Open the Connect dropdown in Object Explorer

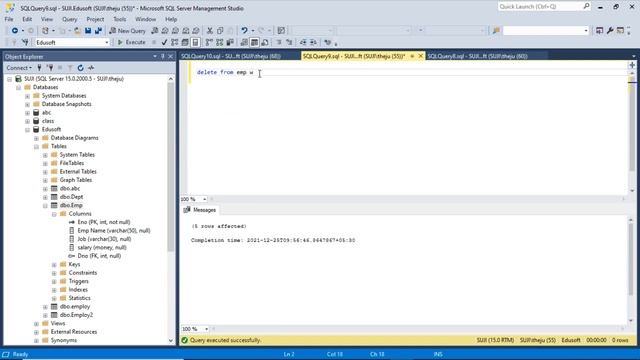(19, 68)
